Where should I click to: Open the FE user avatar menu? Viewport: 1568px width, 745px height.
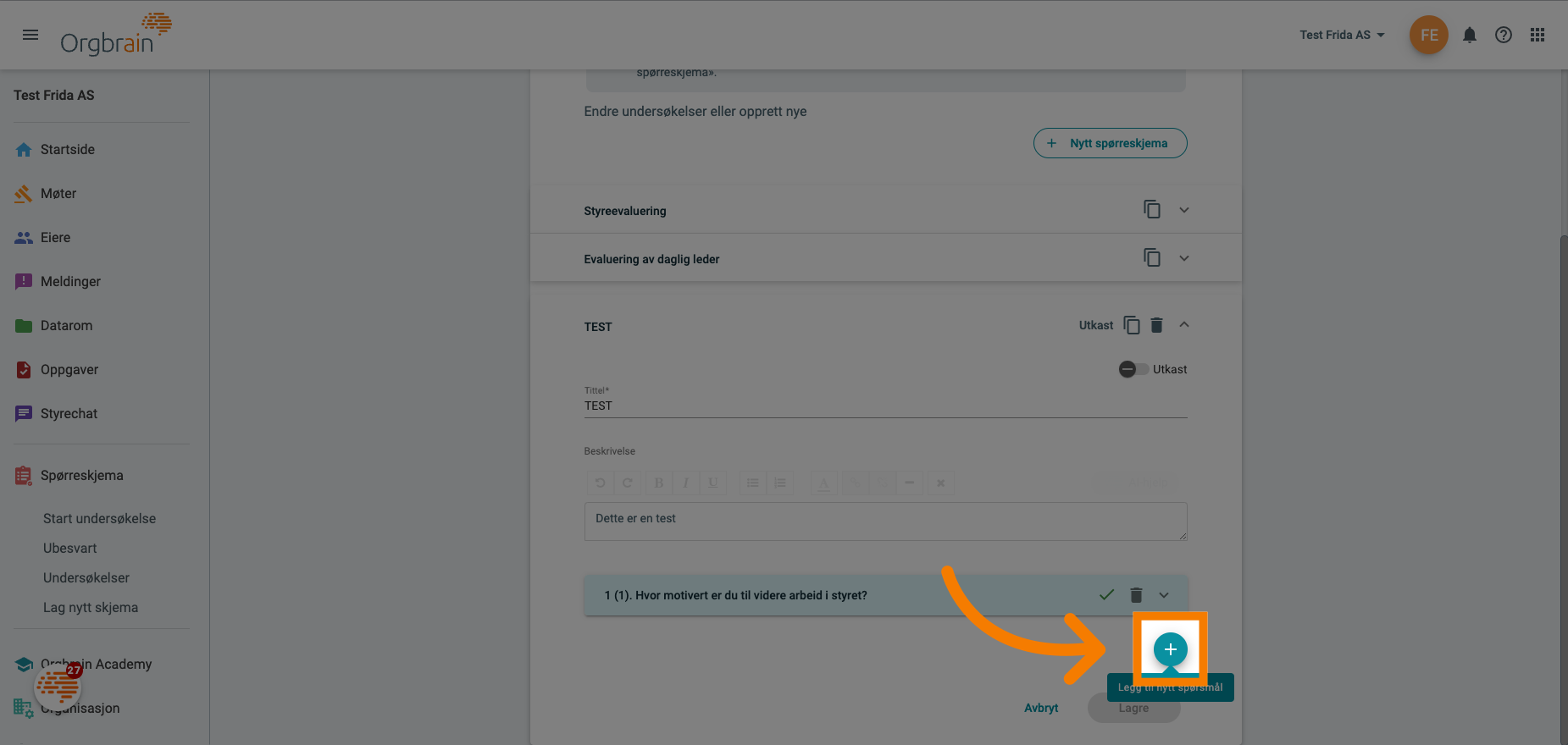click(x=1429, y=35)
